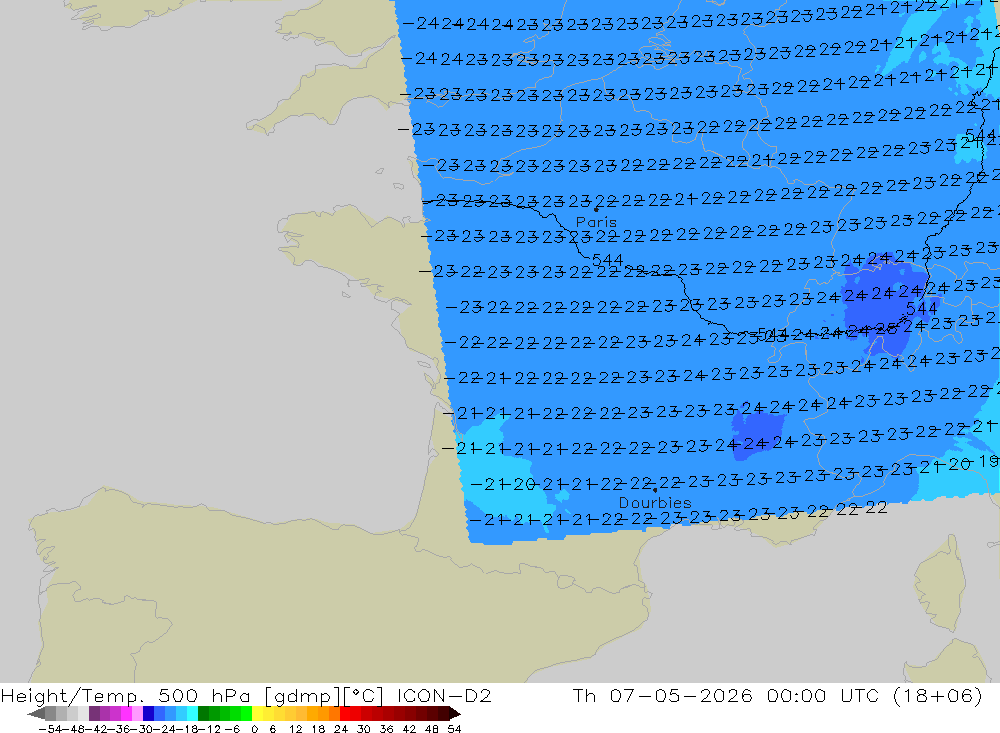Viewport: 1000px width, 733px height.
Task: Click the Height/Temp. 500 hPa map title
Action: pyautogui.click(x=126, y=695)
